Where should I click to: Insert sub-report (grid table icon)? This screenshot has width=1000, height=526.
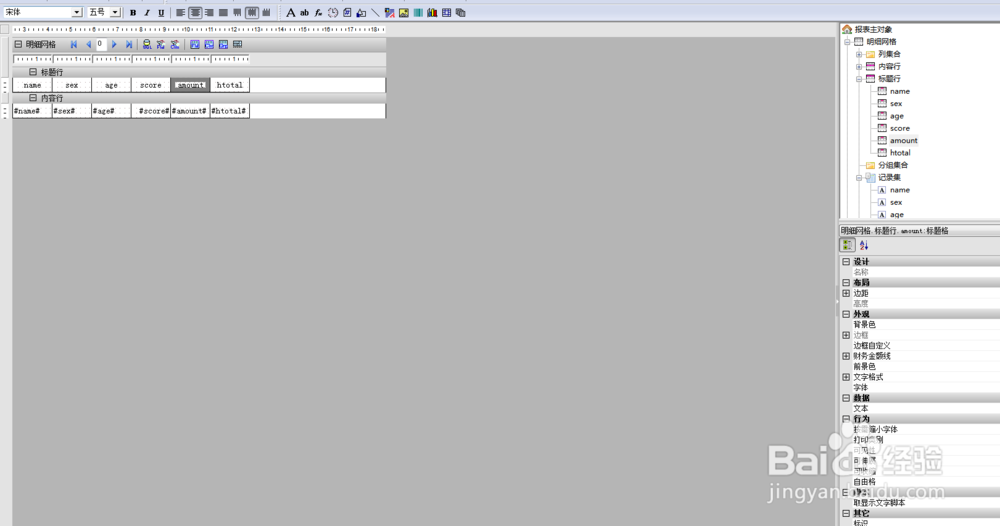point(446,13)
